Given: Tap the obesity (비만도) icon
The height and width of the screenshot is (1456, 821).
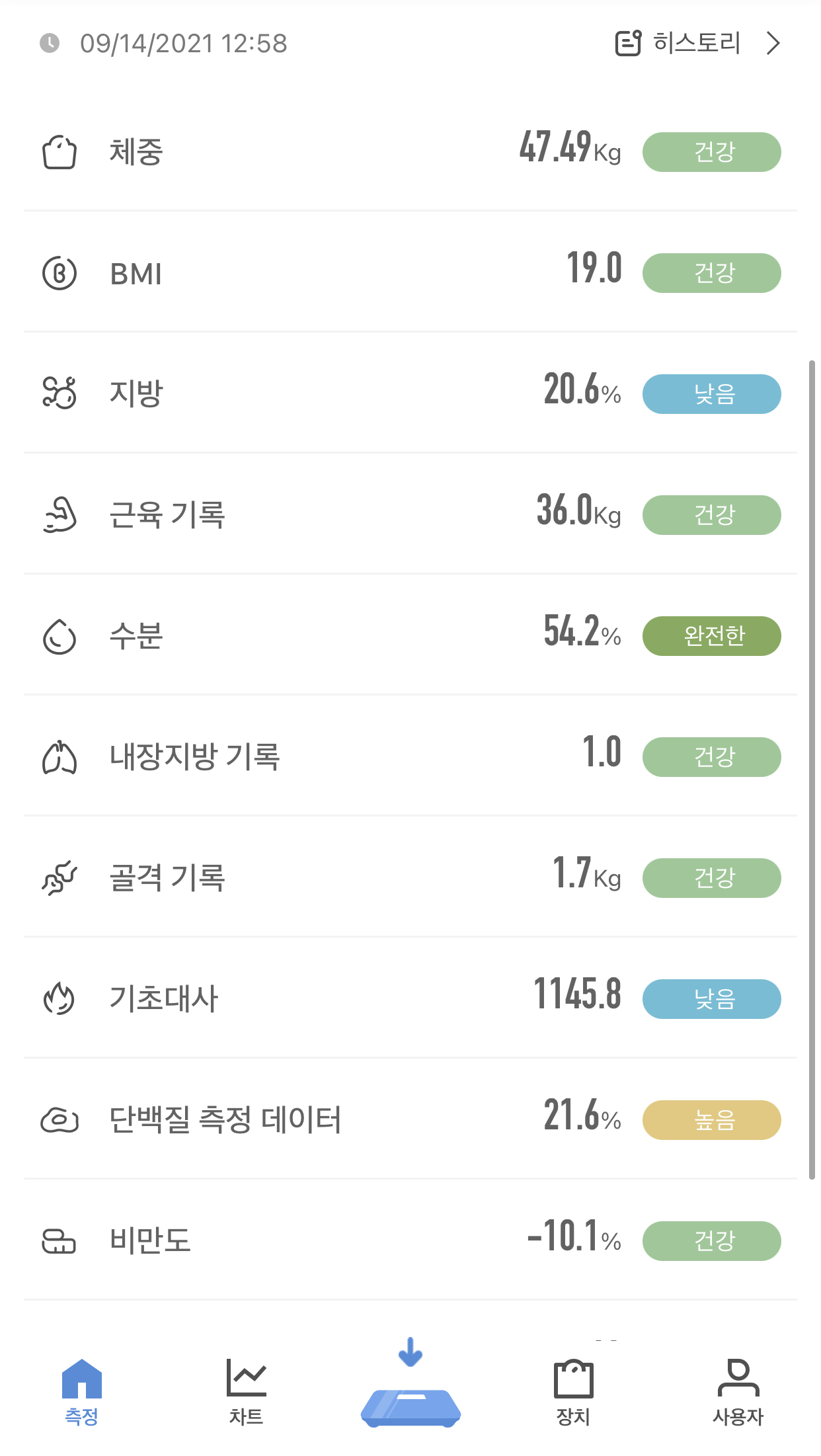Looking at the screenshot, I should pos(59,1240).
